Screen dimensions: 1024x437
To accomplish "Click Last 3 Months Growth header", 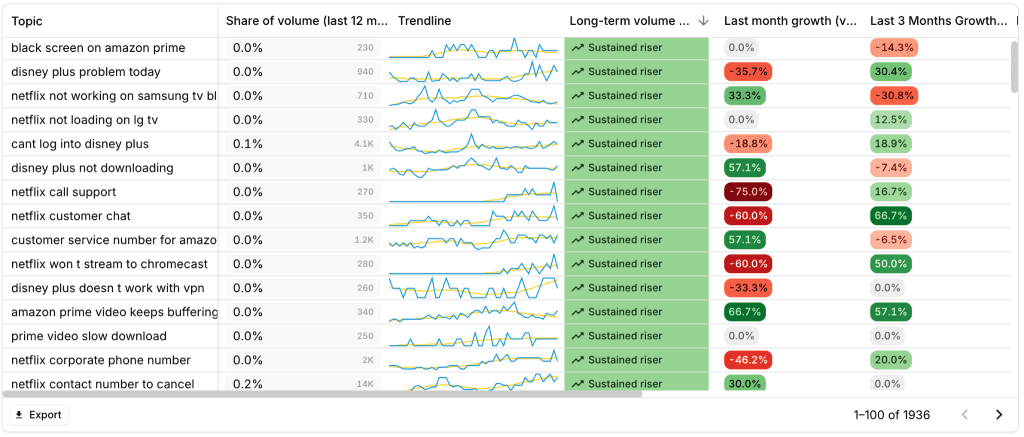I will [x=938, y=21].
